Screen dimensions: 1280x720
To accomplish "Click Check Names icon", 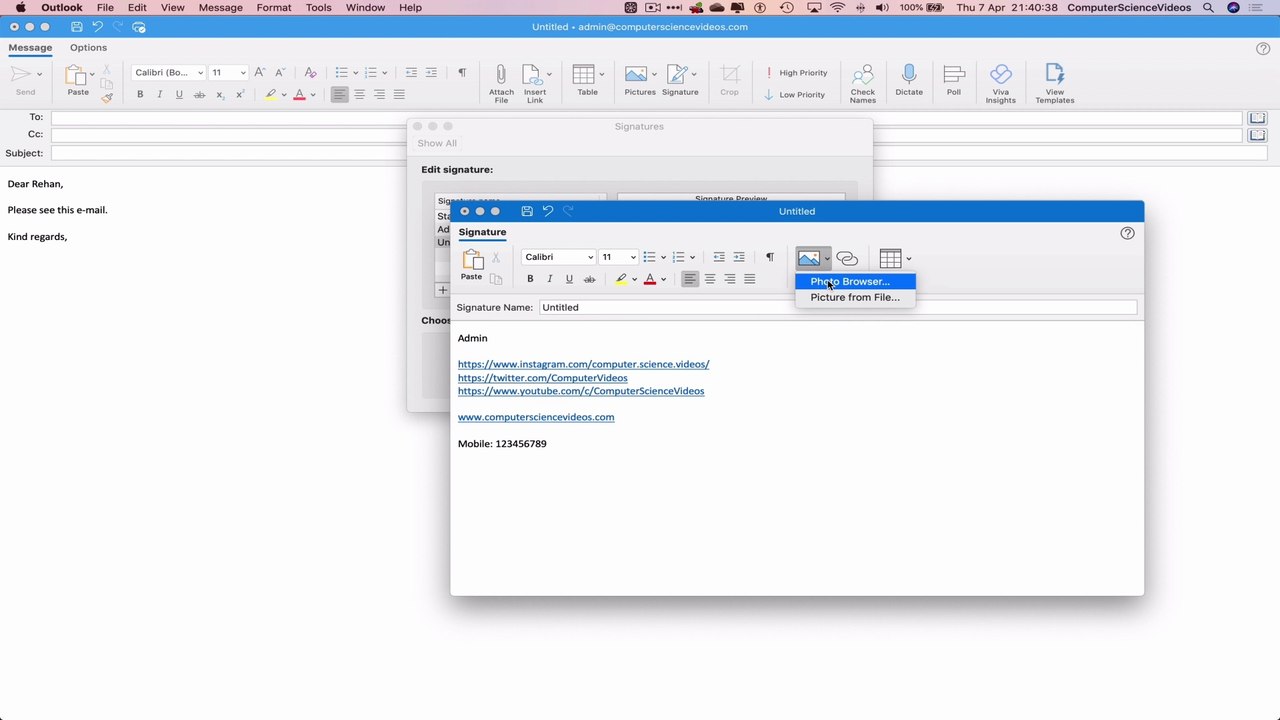I will 862,83.
